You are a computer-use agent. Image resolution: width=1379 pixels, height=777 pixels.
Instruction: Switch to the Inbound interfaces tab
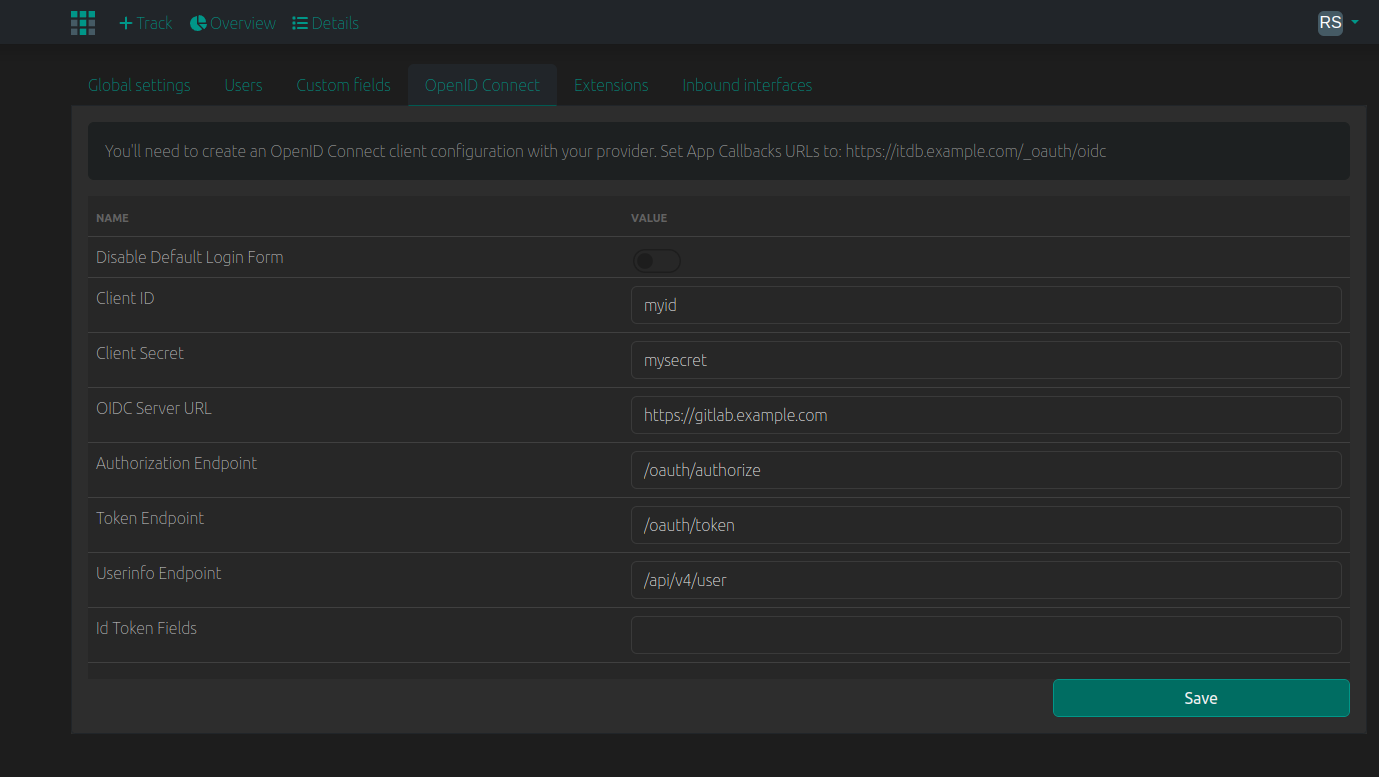(x=747, y=85)
